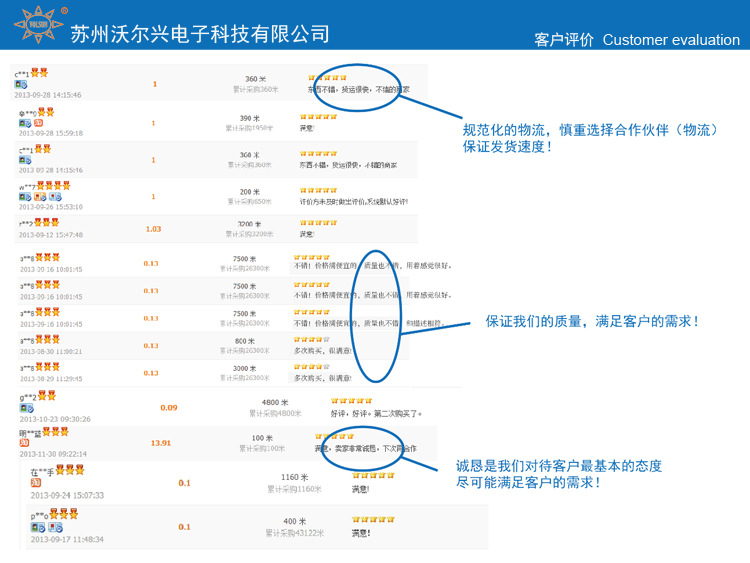Click the 累计采购43122米 purchase total text

click(295, 533)
